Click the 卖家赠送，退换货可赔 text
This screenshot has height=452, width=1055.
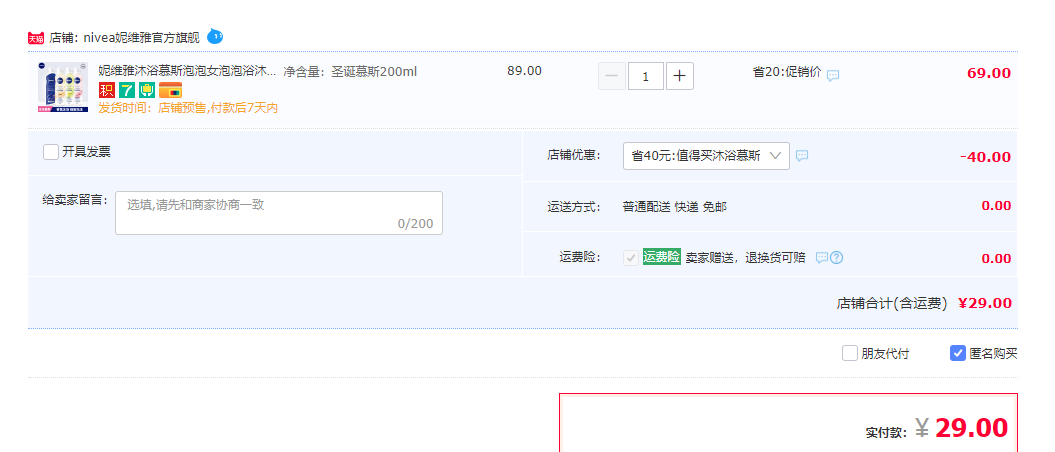tap(745, 258)
